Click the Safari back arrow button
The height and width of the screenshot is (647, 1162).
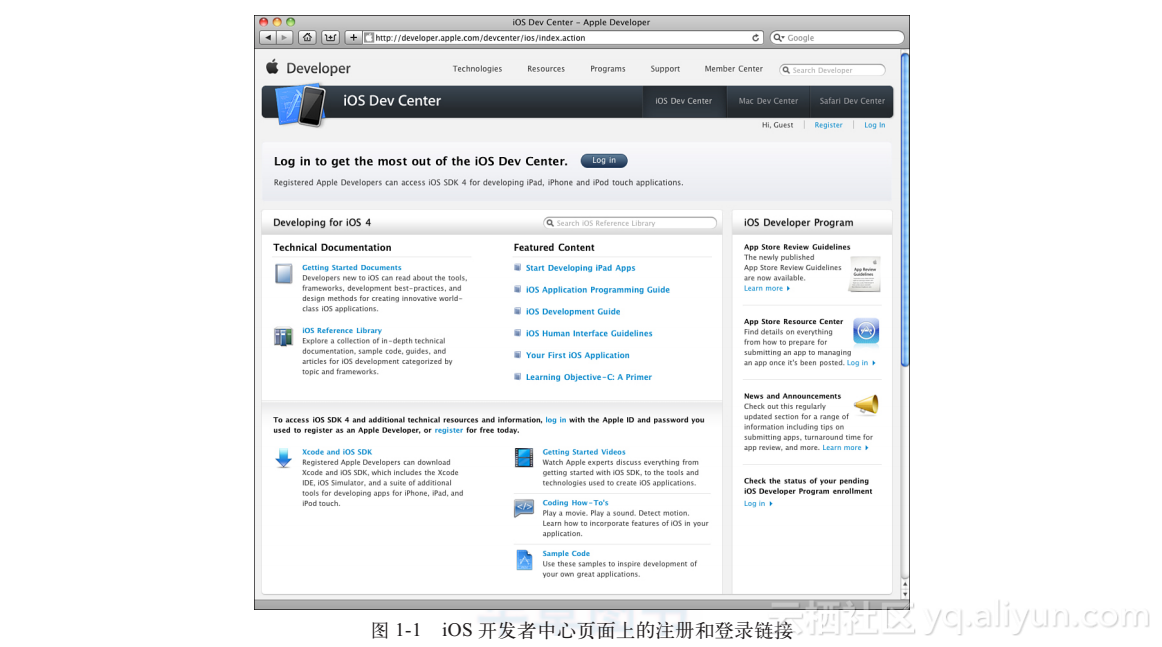click(x=268, y=37)
